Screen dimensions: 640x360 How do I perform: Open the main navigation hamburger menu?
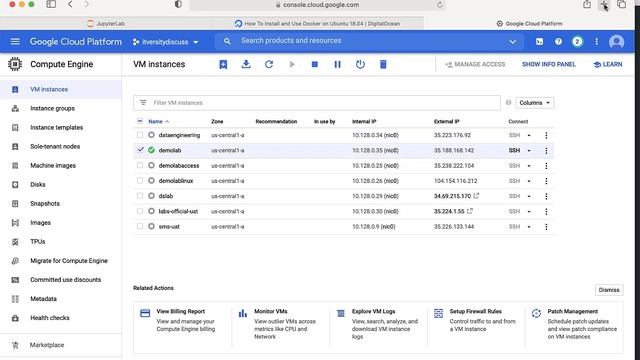click(x=15, y=42)
